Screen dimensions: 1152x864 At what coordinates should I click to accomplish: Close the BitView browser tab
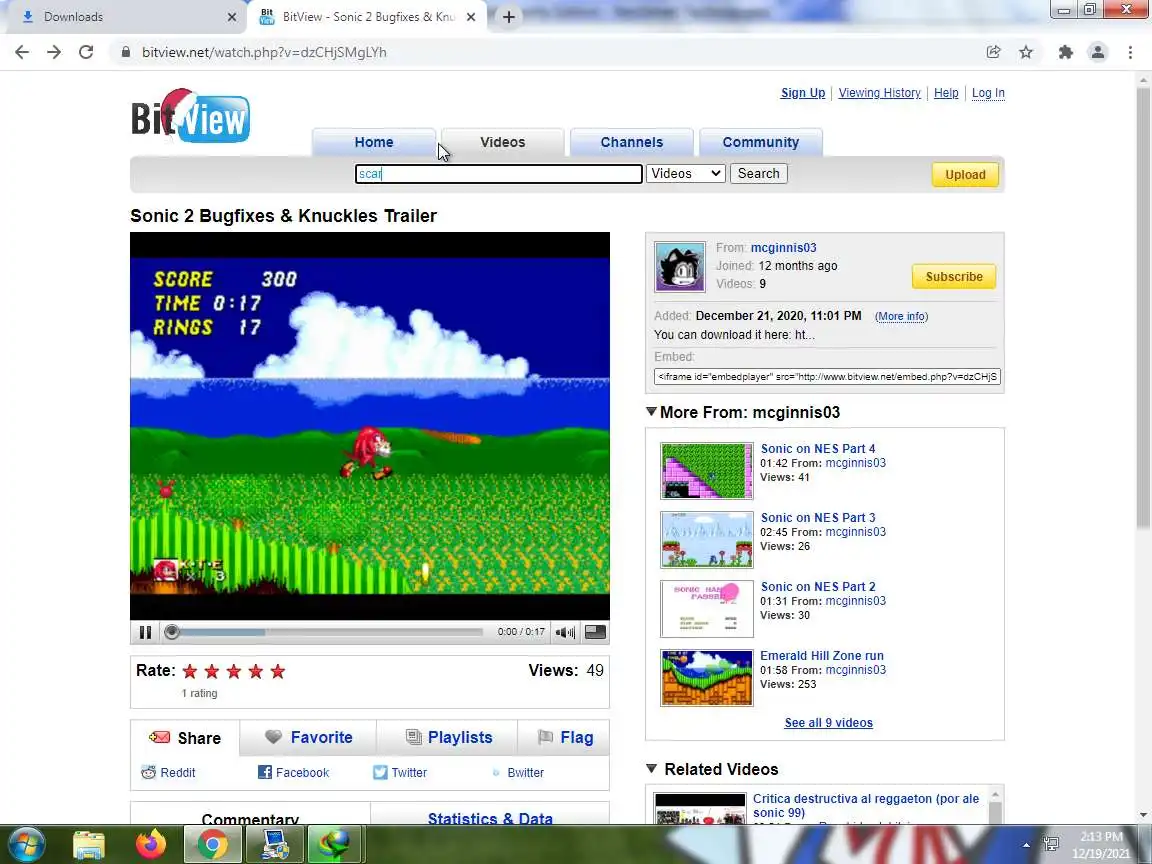click(x=471, y=17)
